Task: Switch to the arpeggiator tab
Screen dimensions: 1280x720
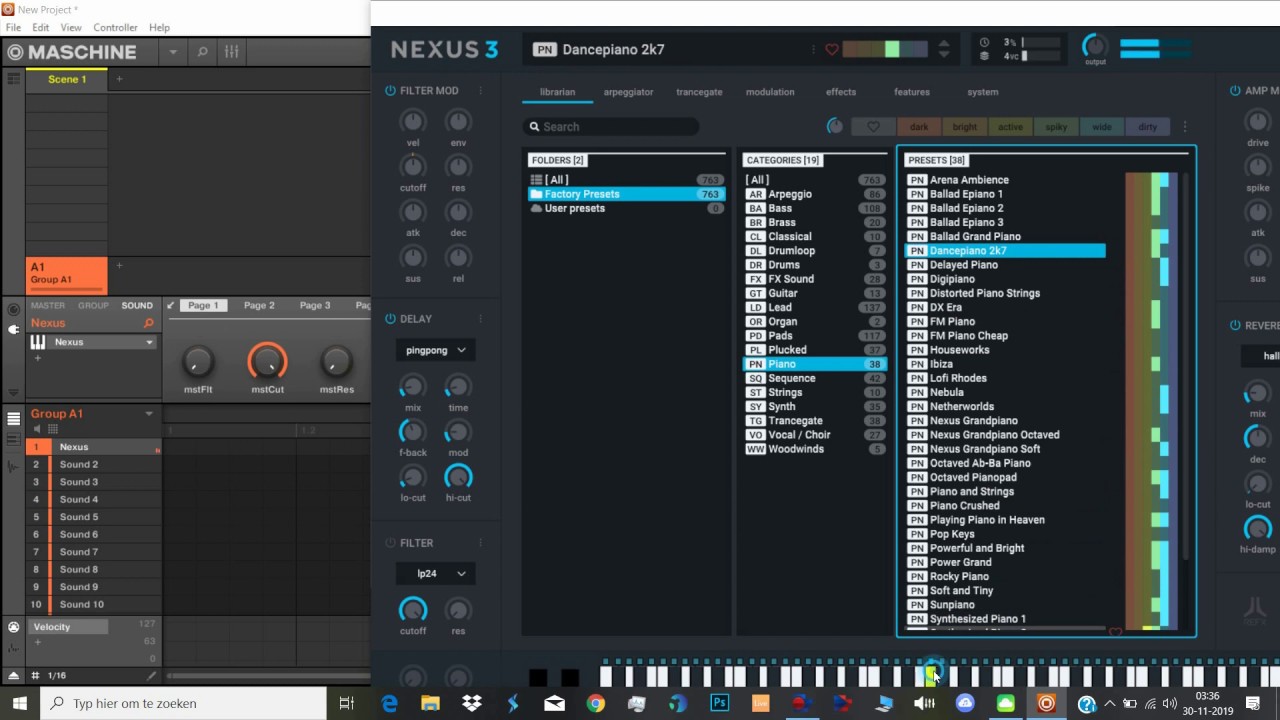Action: click(628, 92)
